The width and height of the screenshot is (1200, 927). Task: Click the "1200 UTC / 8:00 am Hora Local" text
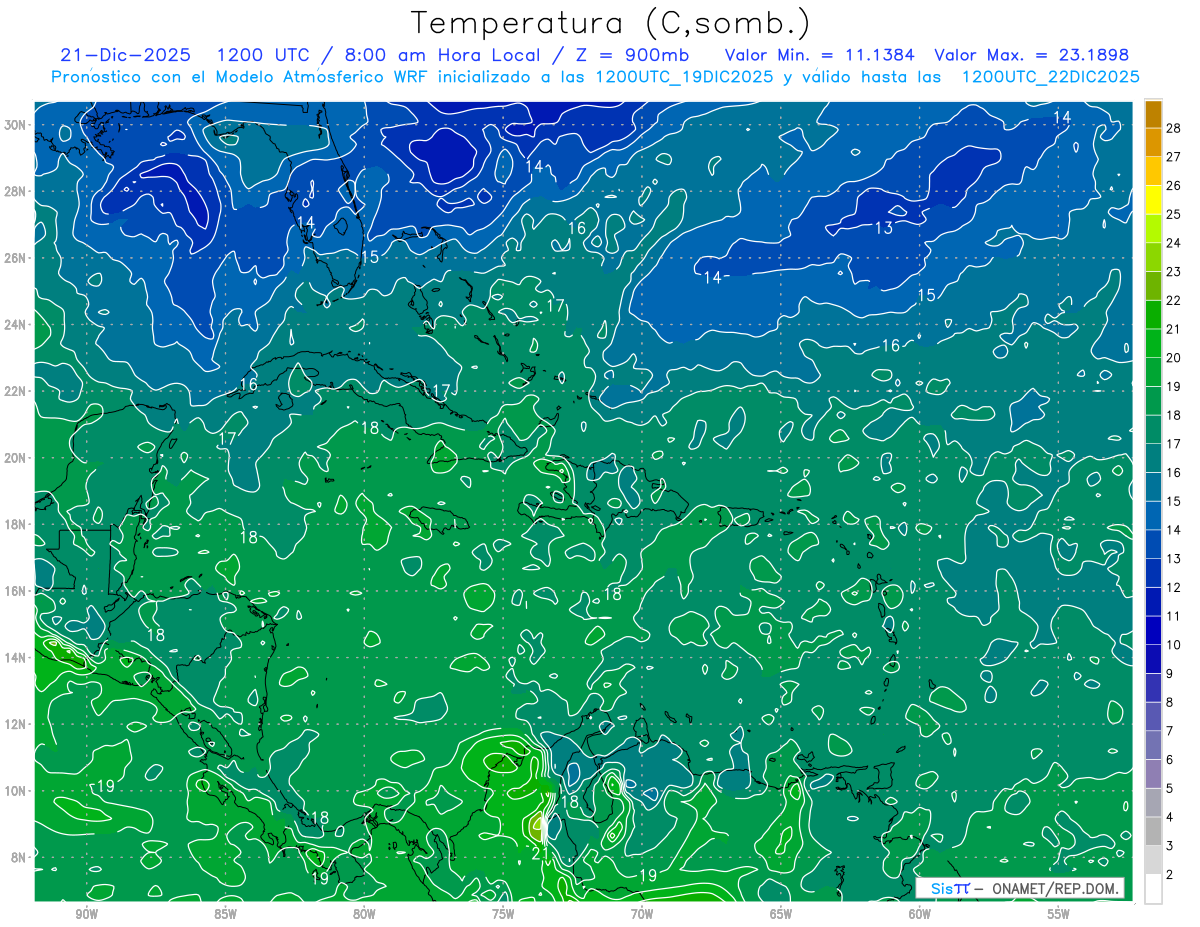point(377,55)
